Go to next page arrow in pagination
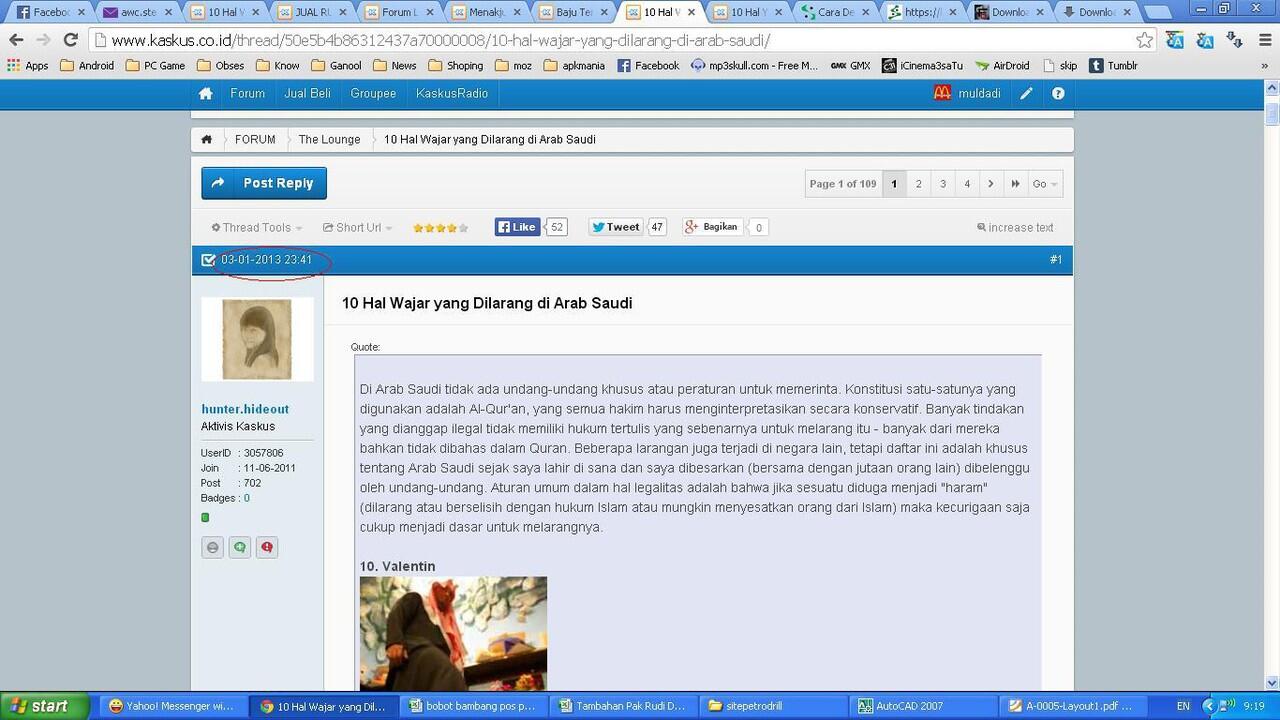This screenshot has width=1280, height=720. [991, 184]
